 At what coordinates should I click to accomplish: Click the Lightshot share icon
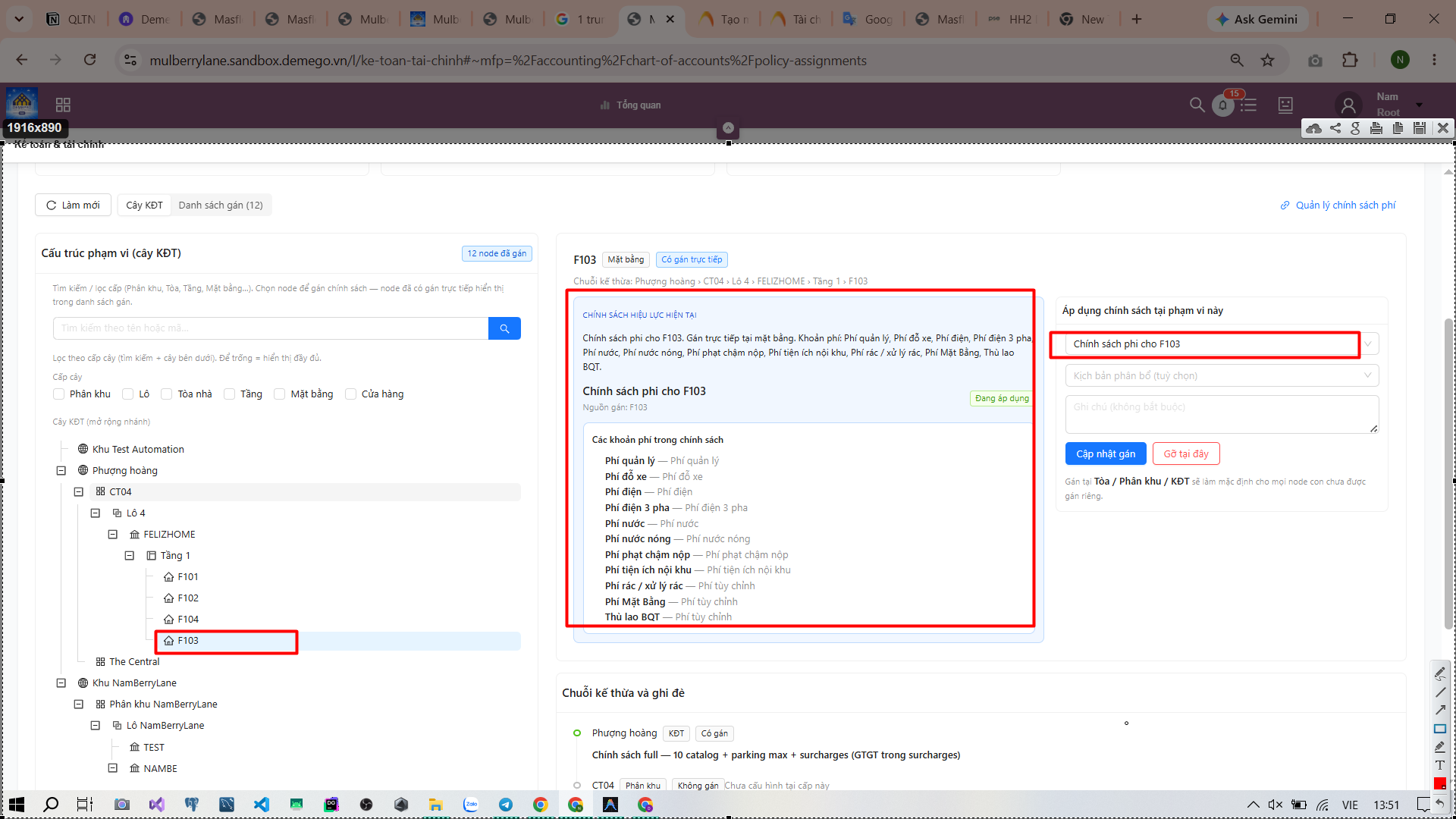1335,128
